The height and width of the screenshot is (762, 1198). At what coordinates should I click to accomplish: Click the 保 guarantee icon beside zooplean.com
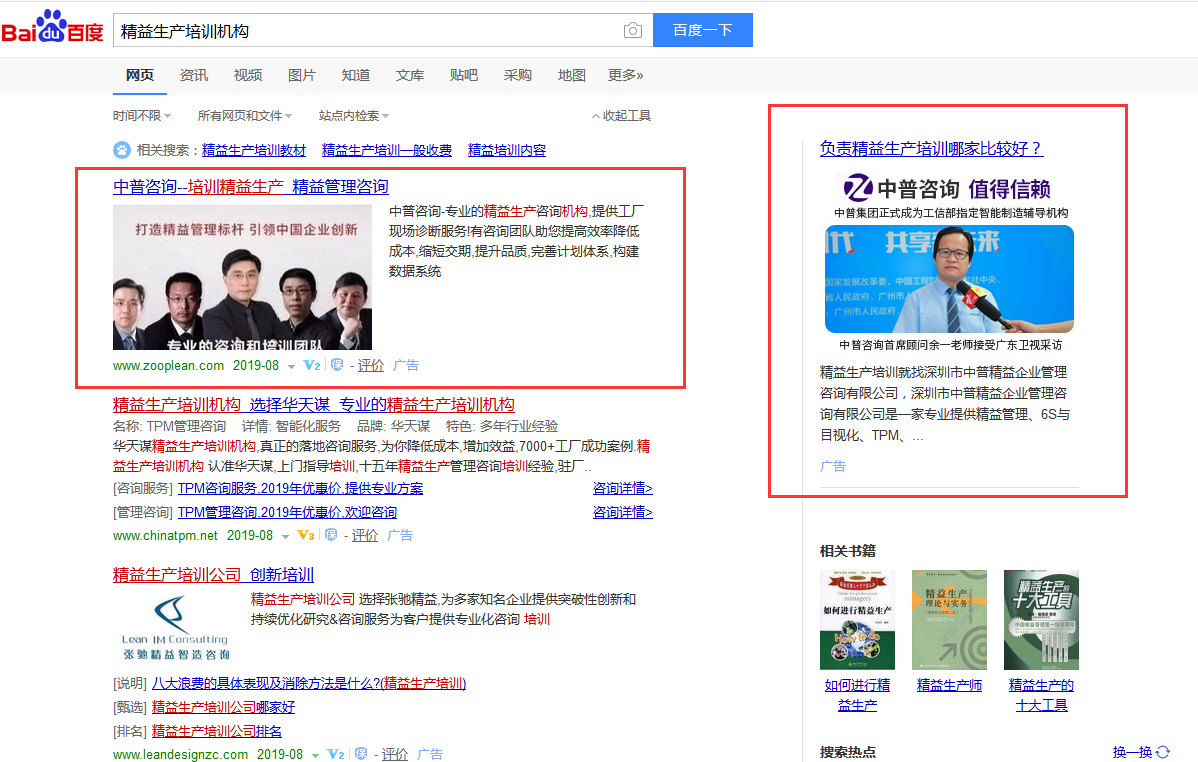coord(337,365)
